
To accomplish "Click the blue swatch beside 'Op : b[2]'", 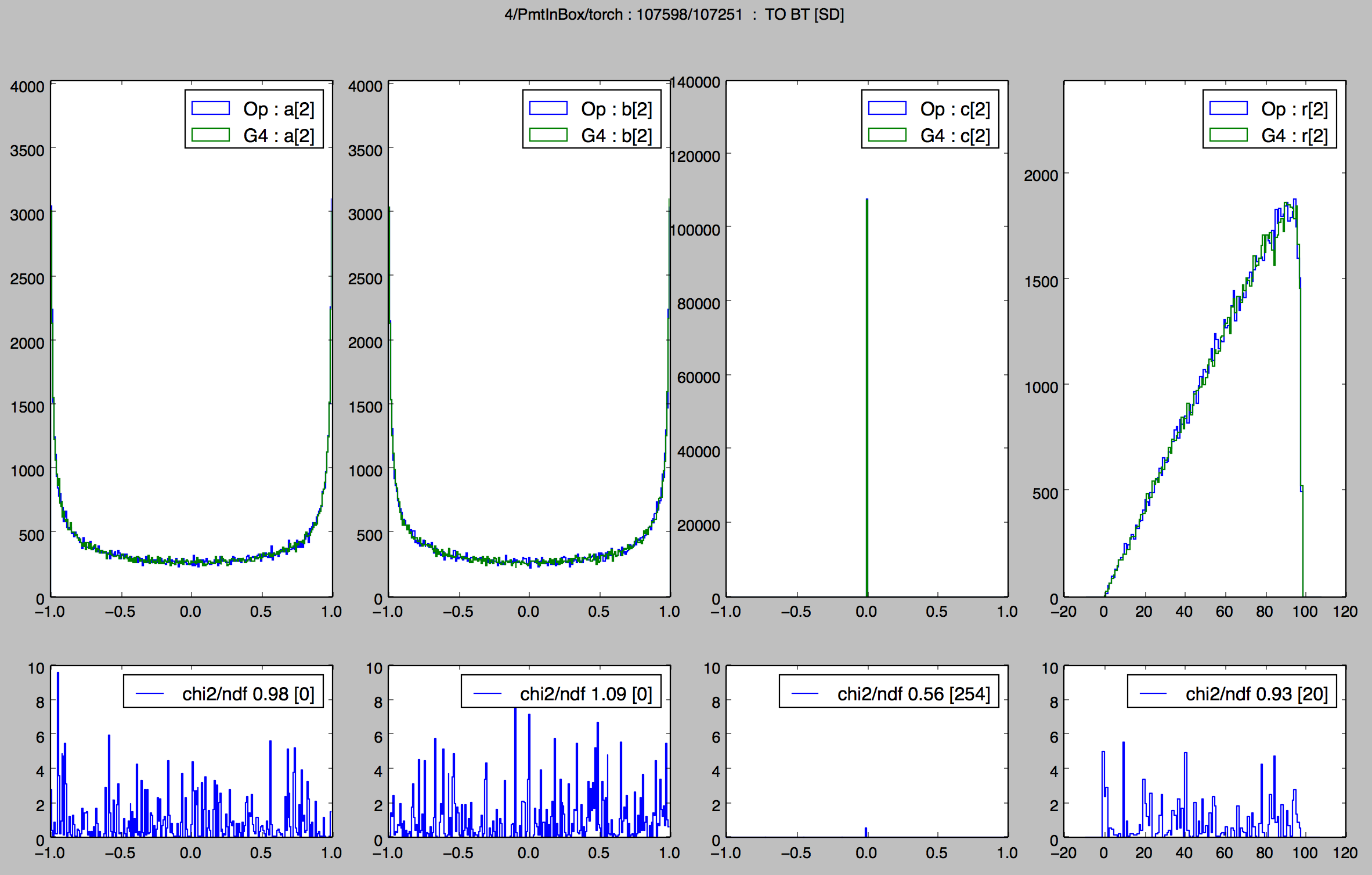I will (x=548, y=108).
